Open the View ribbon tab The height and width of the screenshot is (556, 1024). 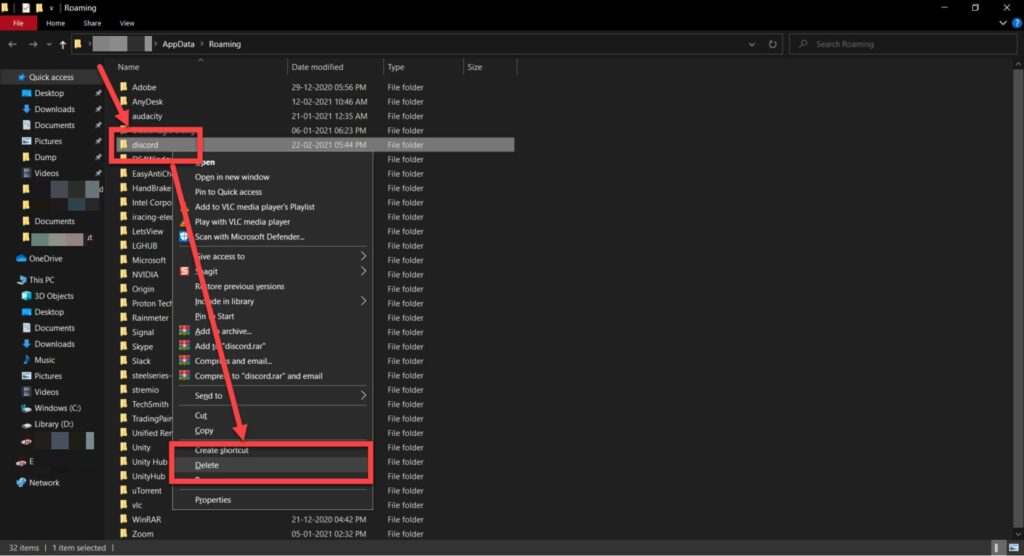[x=127, y=23]
